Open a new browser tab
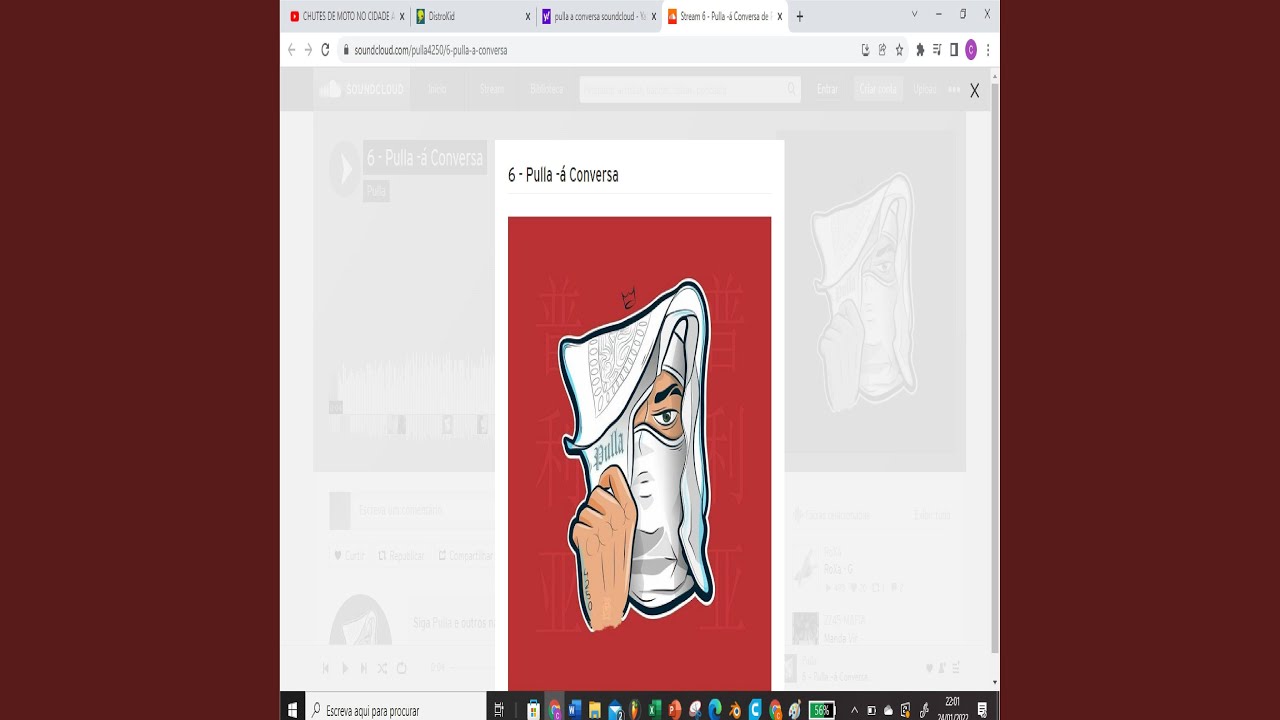The image size is (1280, 720). click(x=799, y=16)
